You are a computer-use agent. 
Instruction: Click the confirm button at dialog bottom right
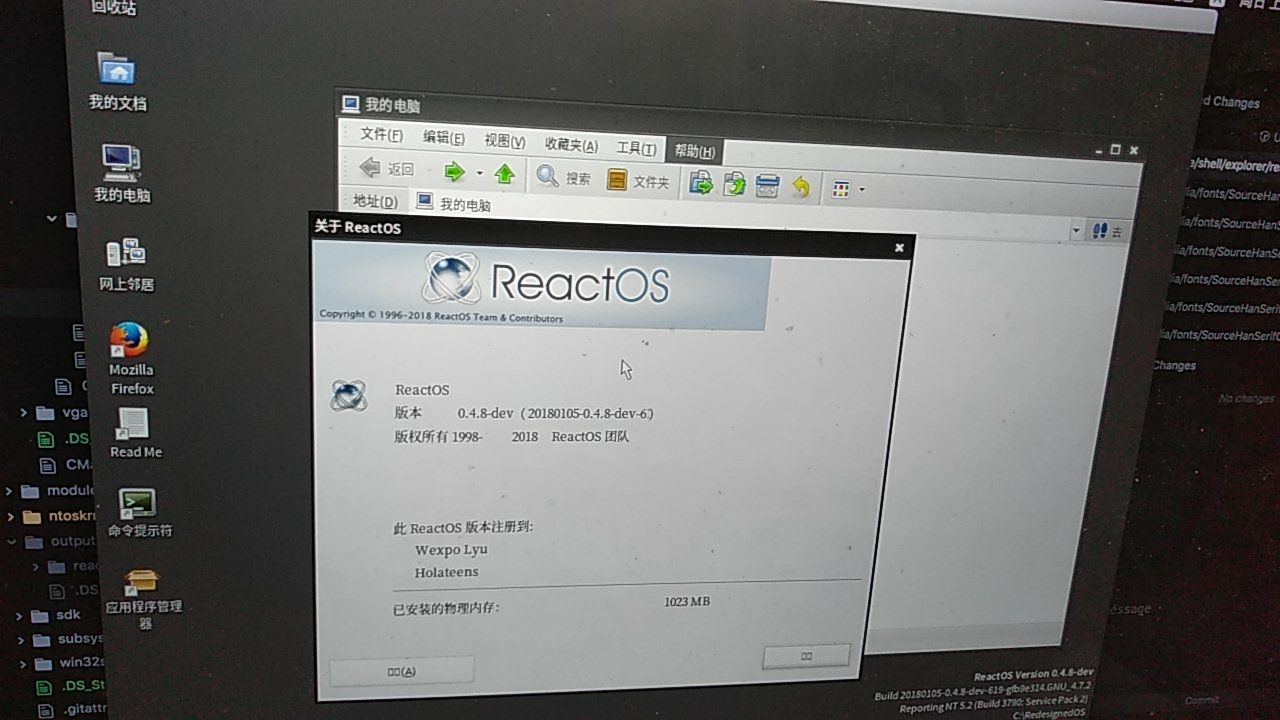tap(806, 656)
